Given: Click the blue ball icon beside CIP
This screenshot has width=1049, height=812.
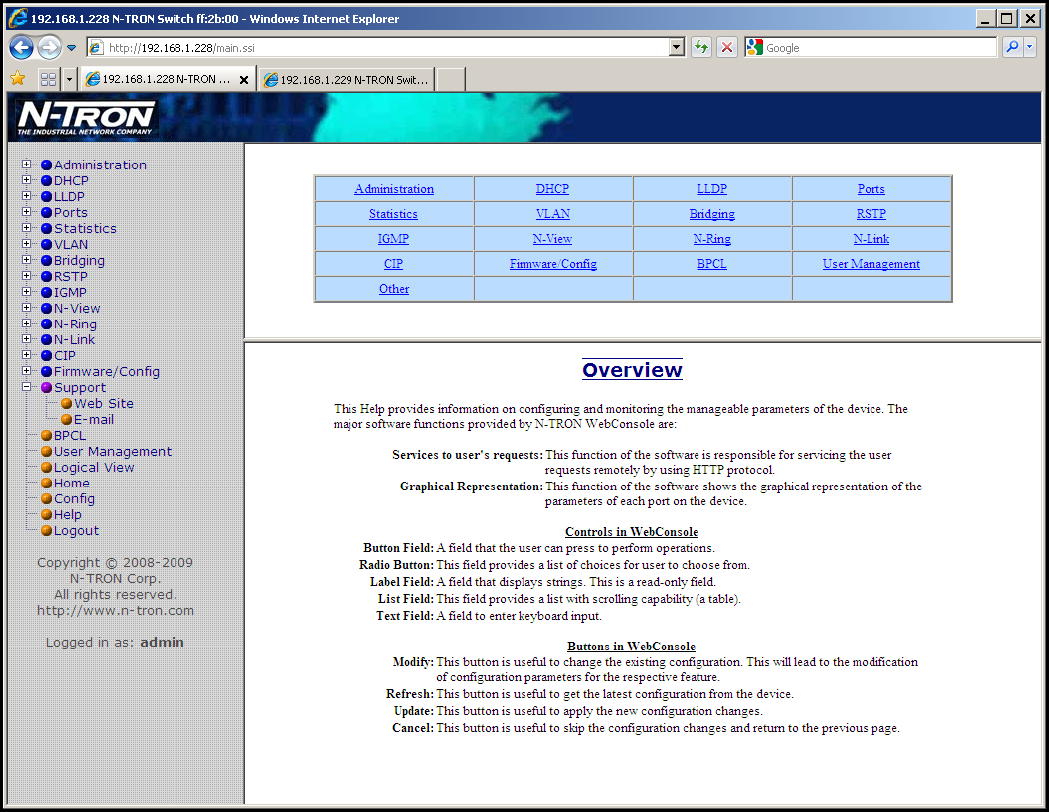Looking at the screenshot, I should click(46, 356).
